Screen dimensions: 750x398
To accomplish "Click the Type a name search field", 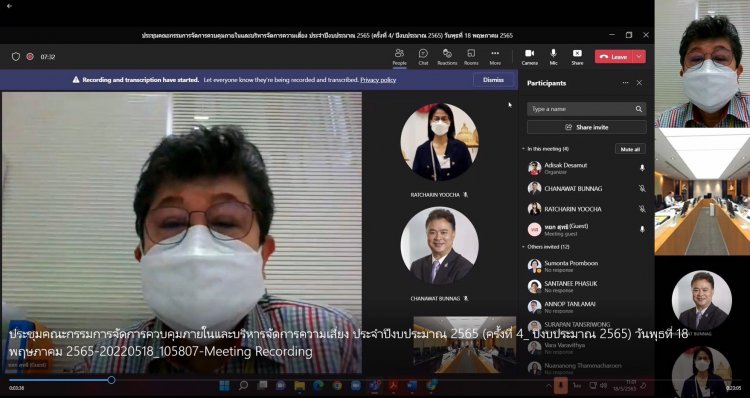I will [586, 109].
